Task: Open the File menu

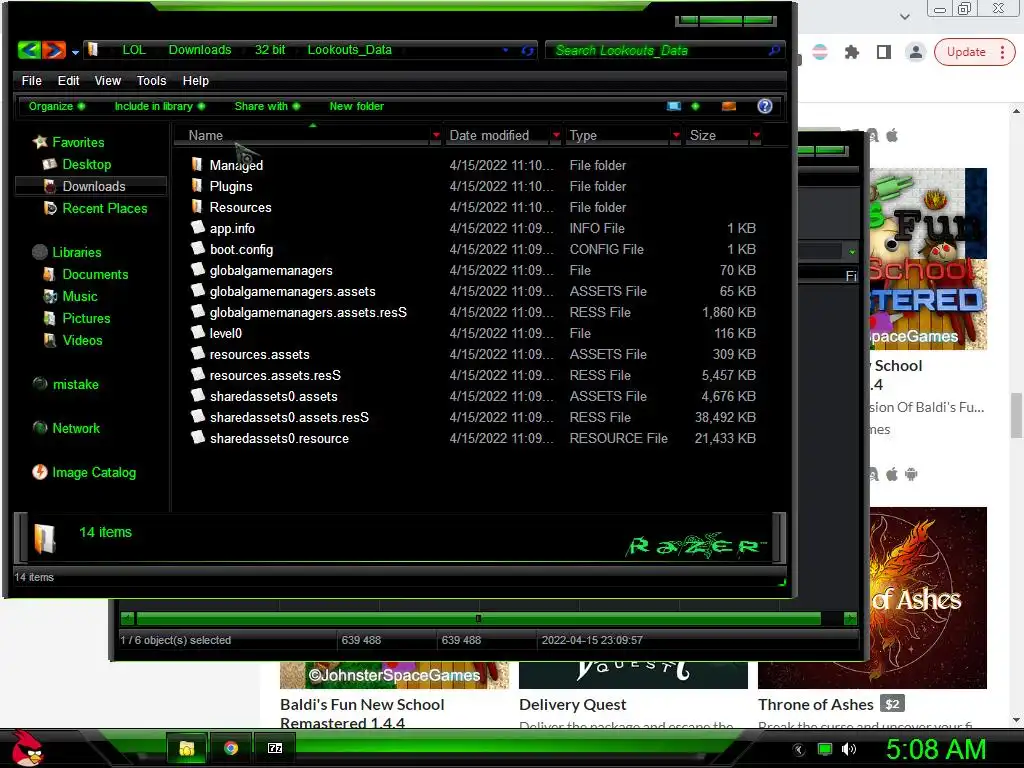Action: click(31, 80)
